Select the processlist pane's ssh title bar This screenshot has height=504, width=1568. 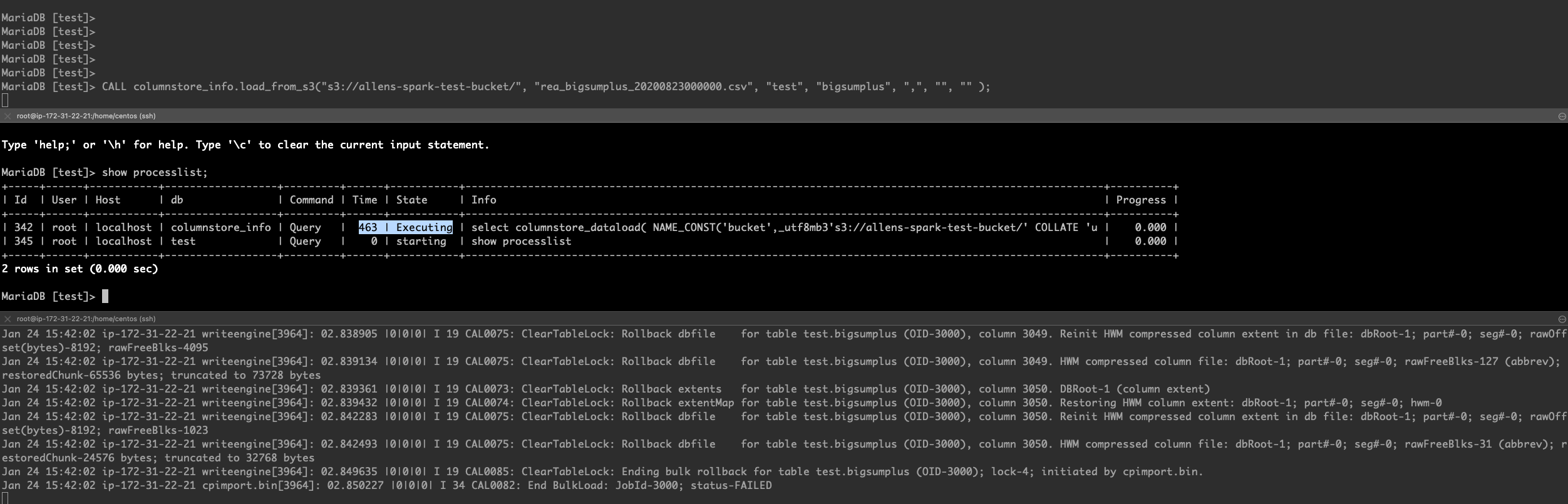coord(86,116)
